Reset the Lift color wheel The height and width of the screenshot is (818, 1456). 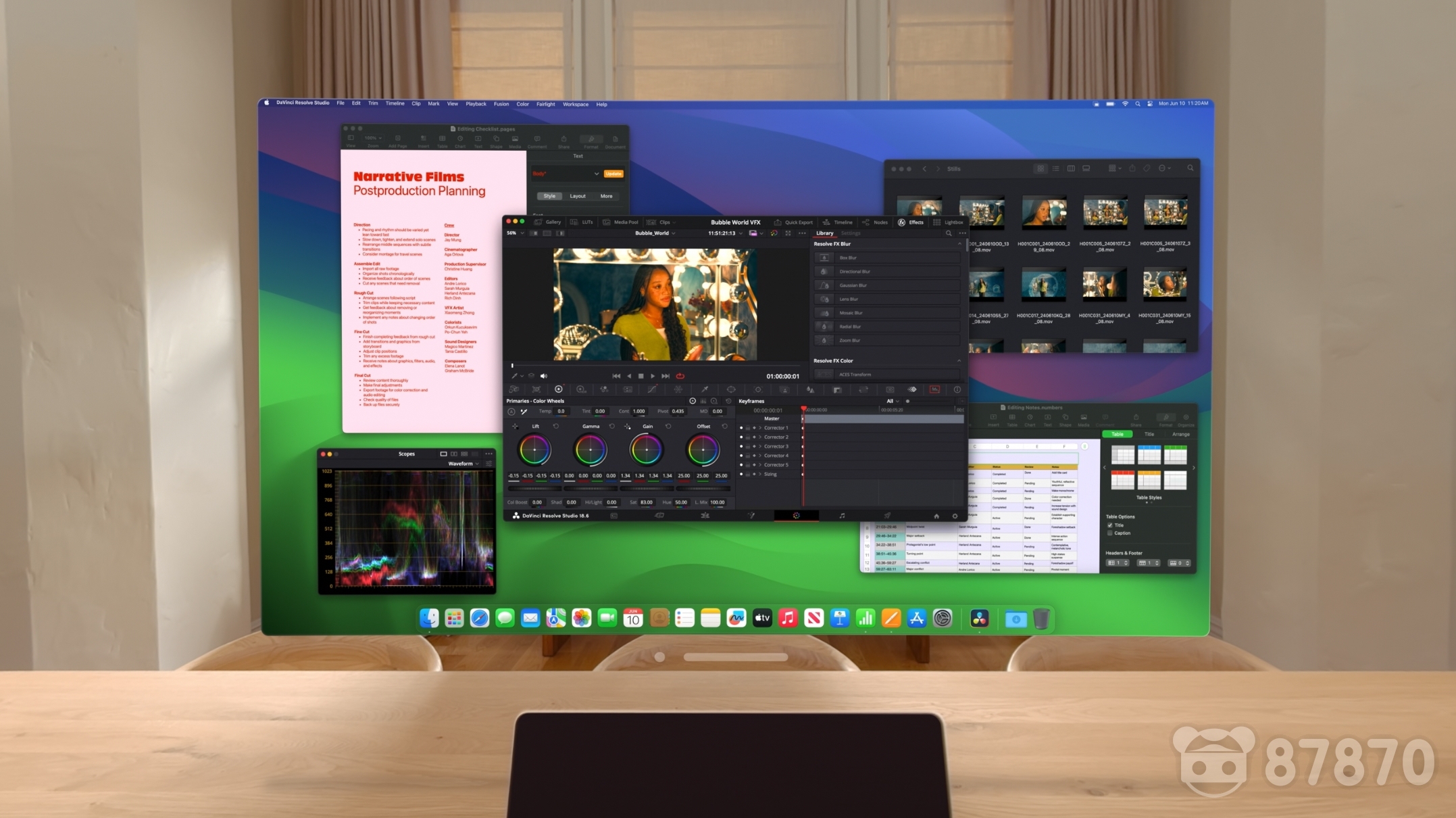pyautogui.click(x=556, y=427)
